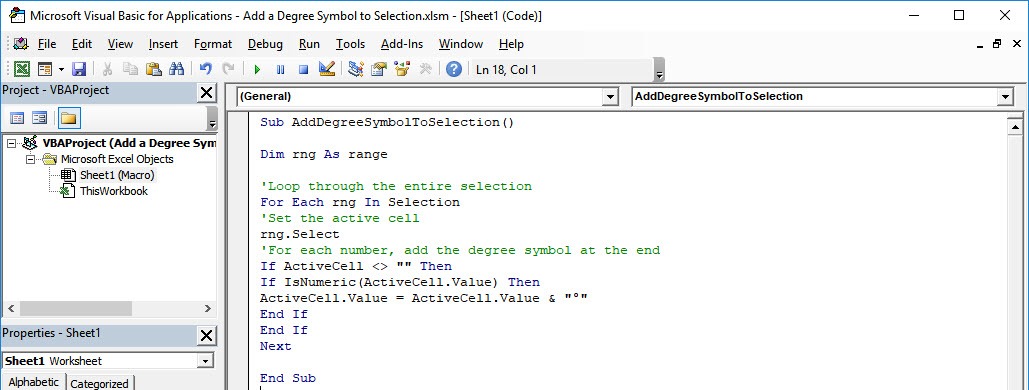Click the project tree scroll left arrow
This screenshot has height=390, width=1029.
[x=10, y=308]
